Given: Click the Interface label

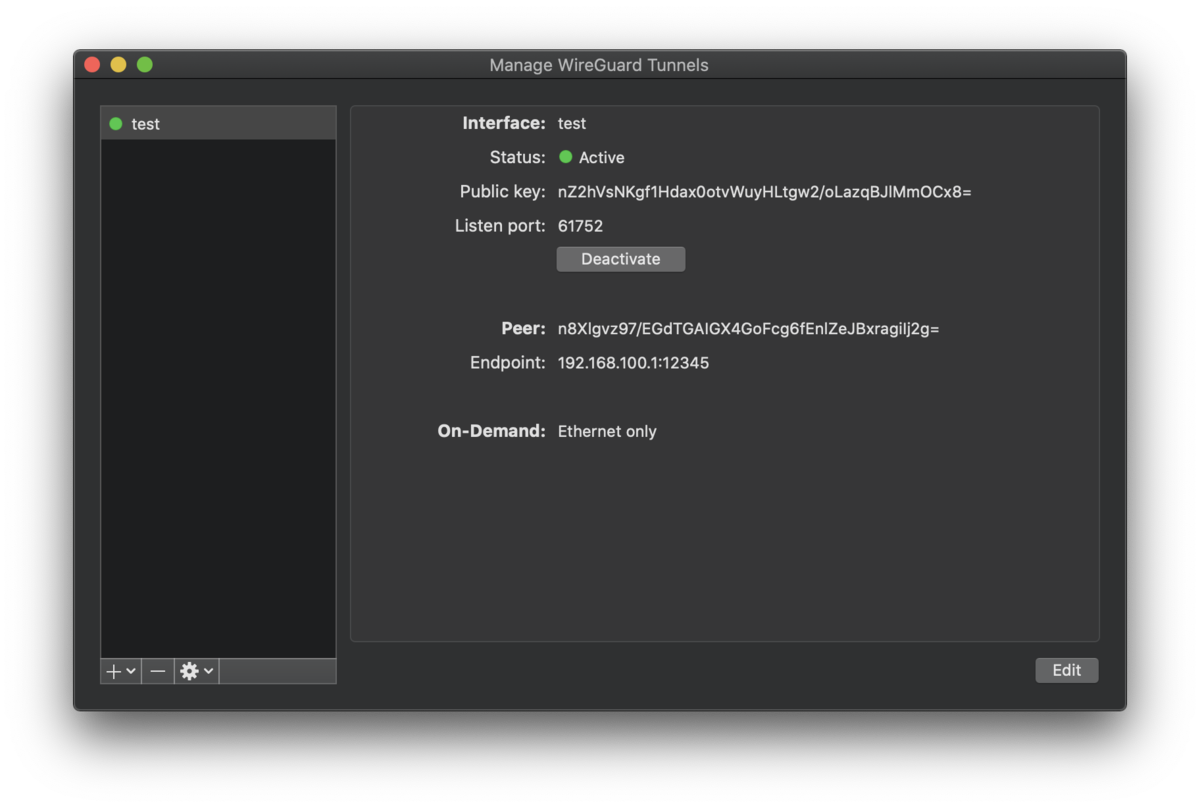Looking at the screenshot, I should (x=504, y=124).
